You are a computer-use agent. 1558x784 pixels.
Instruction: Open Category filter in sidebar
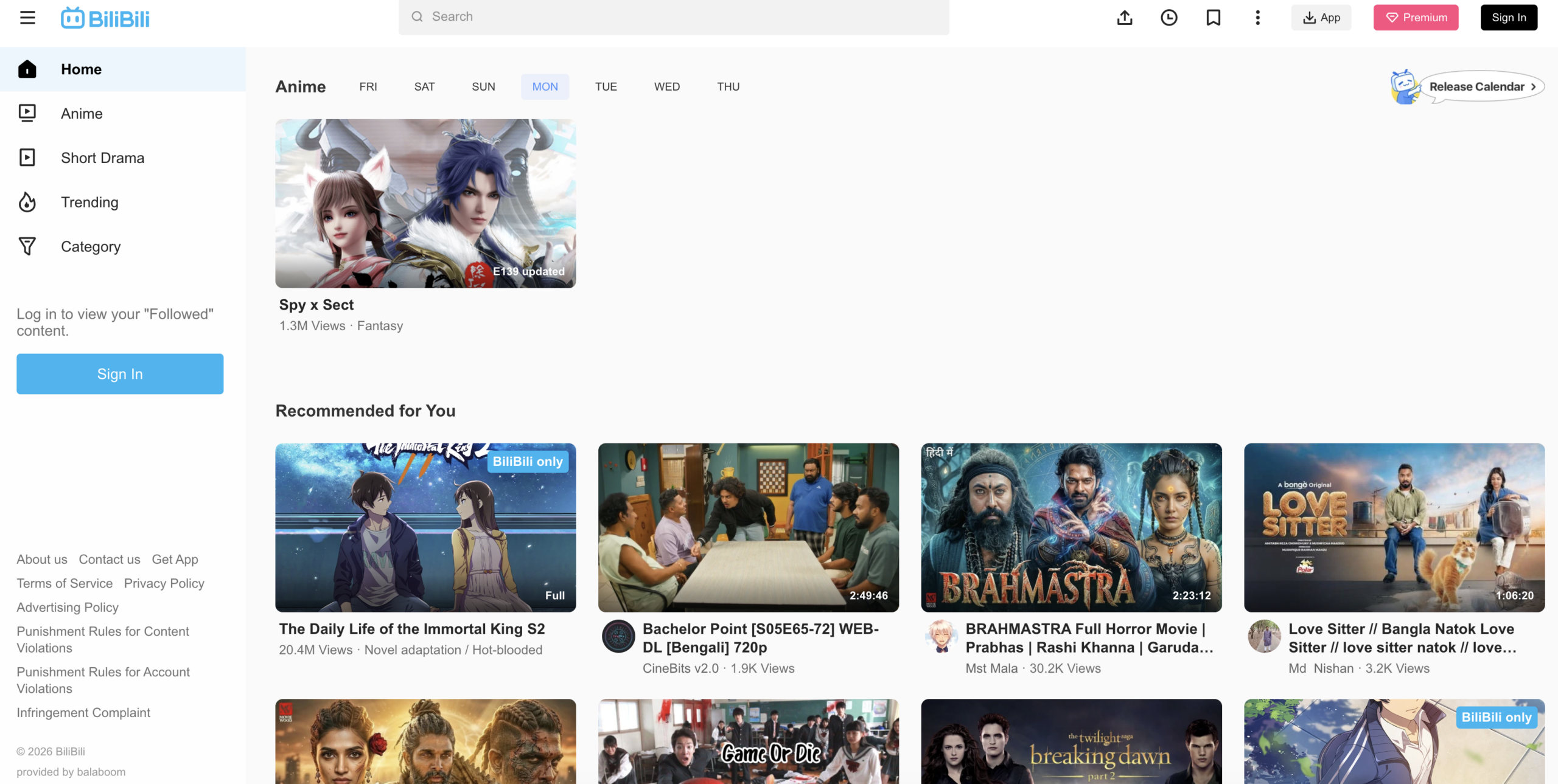tap(91, 246)
